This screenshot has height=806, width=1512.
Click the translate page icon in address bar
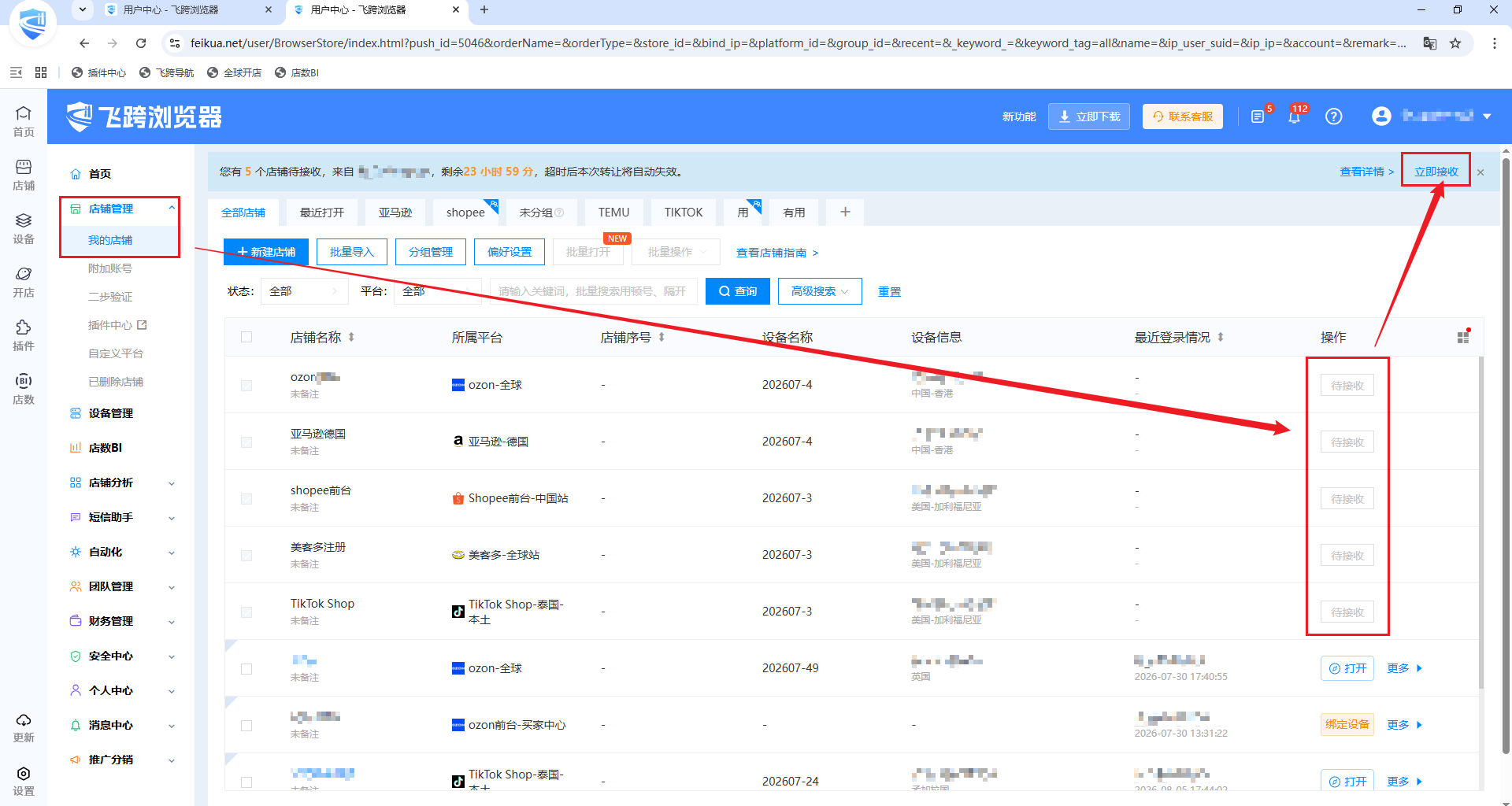1429,43
